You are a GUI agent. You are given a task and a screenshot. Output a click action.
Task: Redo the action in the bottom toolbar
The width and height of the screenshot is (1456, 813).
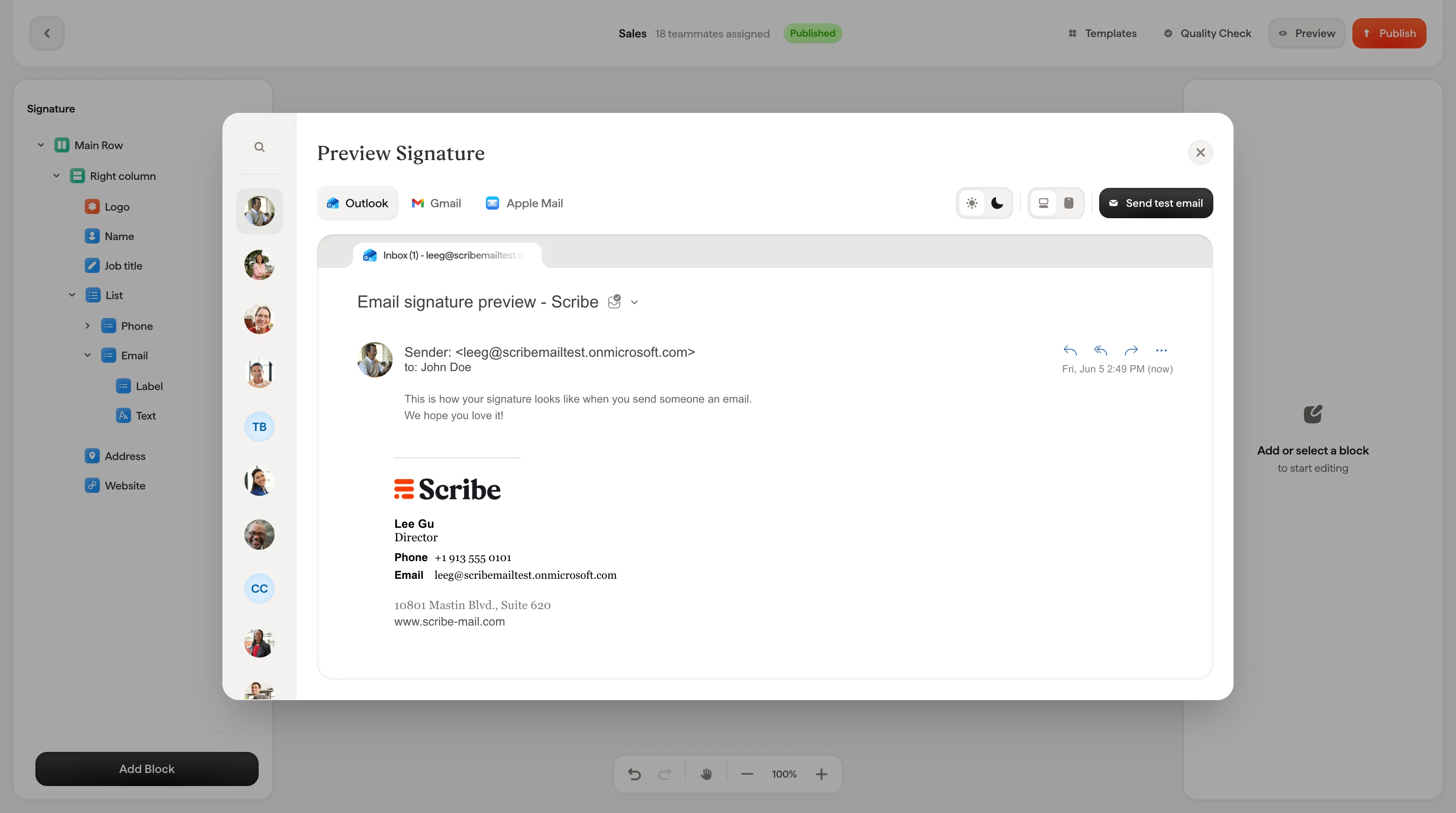click(665, 774)
